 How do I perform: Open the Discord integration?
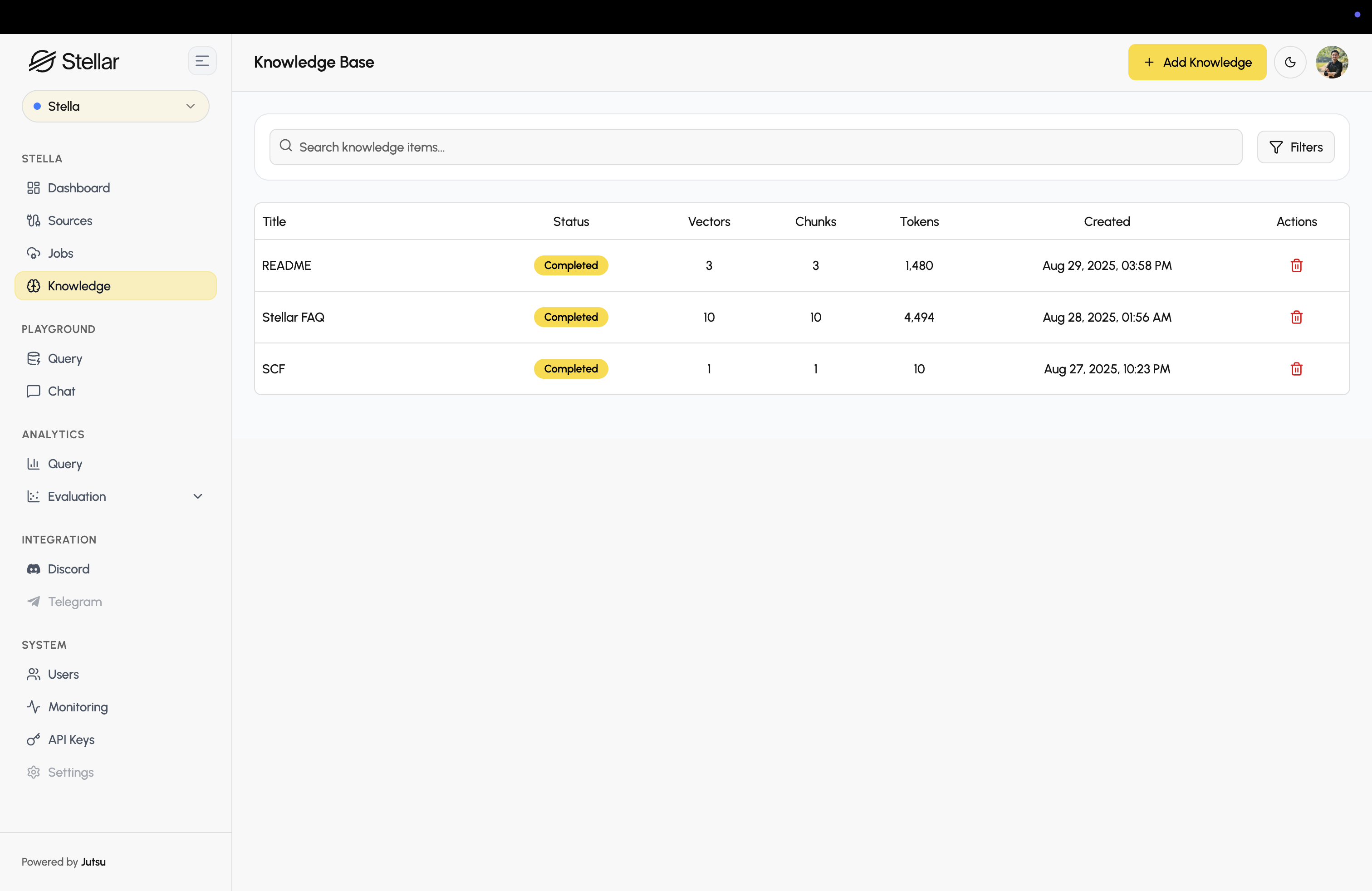tap(69, 569)
